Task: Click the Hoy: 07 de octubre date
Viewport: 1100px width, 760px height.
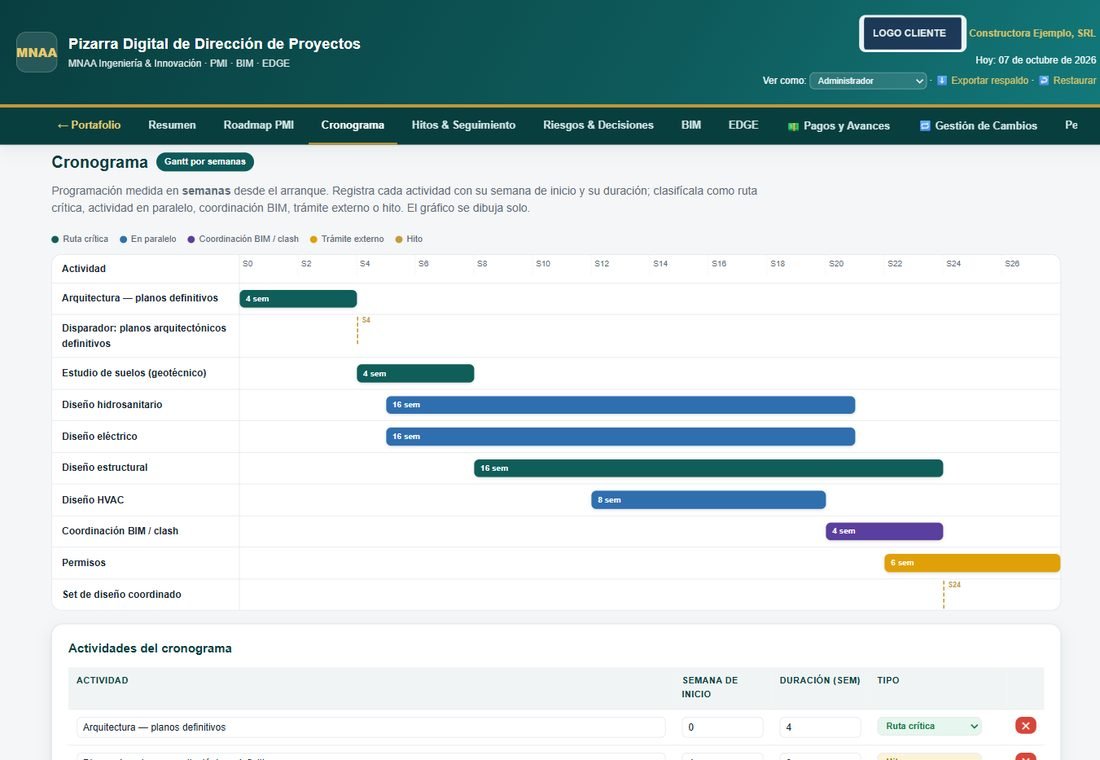Action: 1035,60
